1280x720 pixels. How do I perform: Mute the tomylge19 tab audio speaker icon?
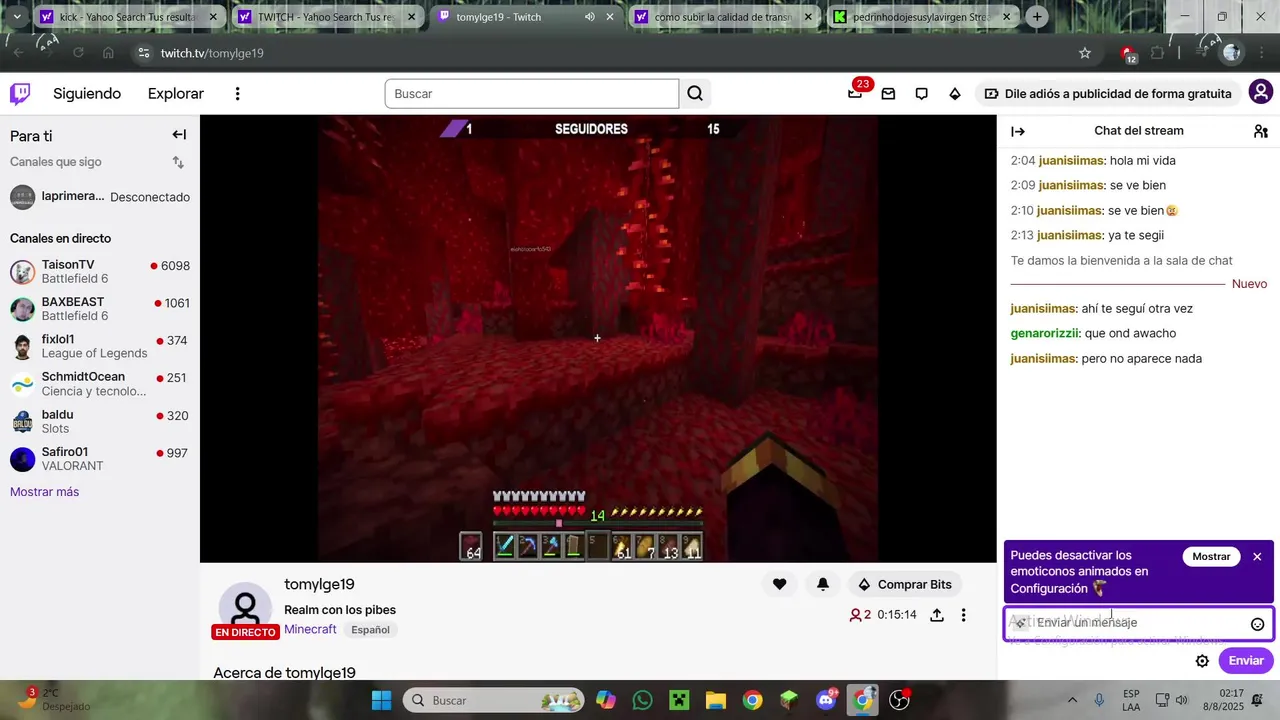pos(589,17)
